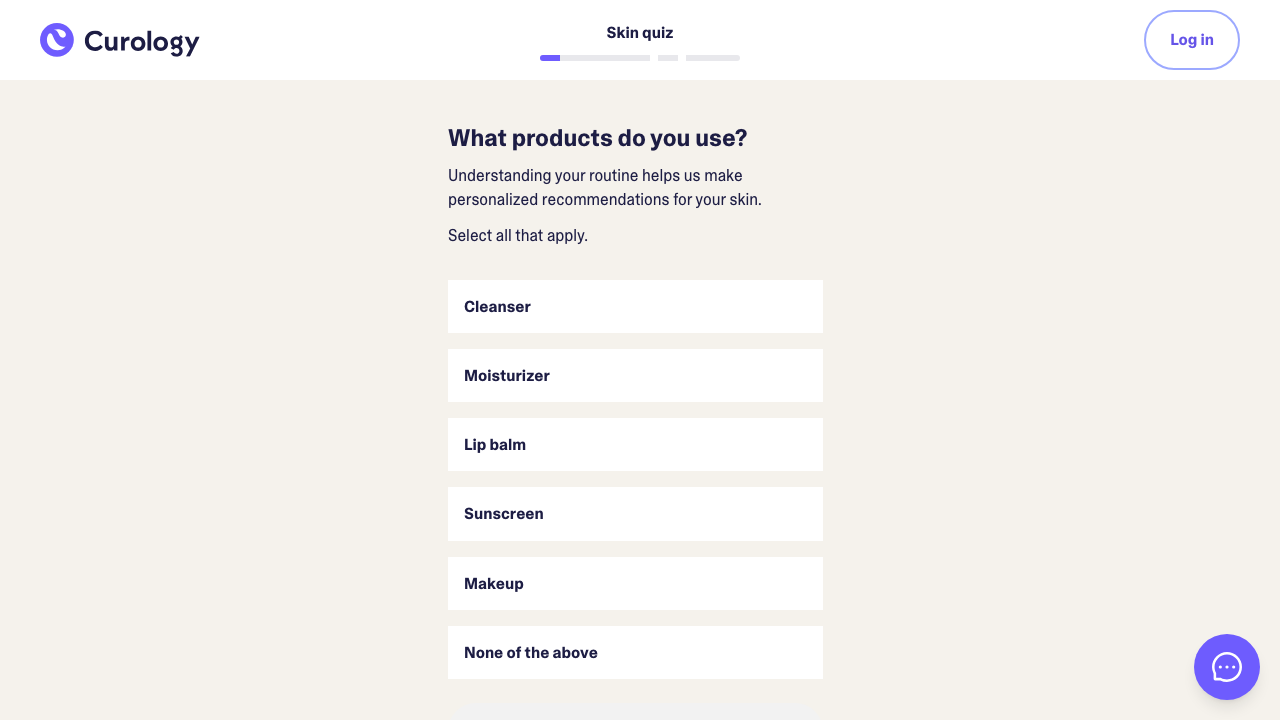Click the white header bar's empty area

pyautogui.click(x=900, y=40)
